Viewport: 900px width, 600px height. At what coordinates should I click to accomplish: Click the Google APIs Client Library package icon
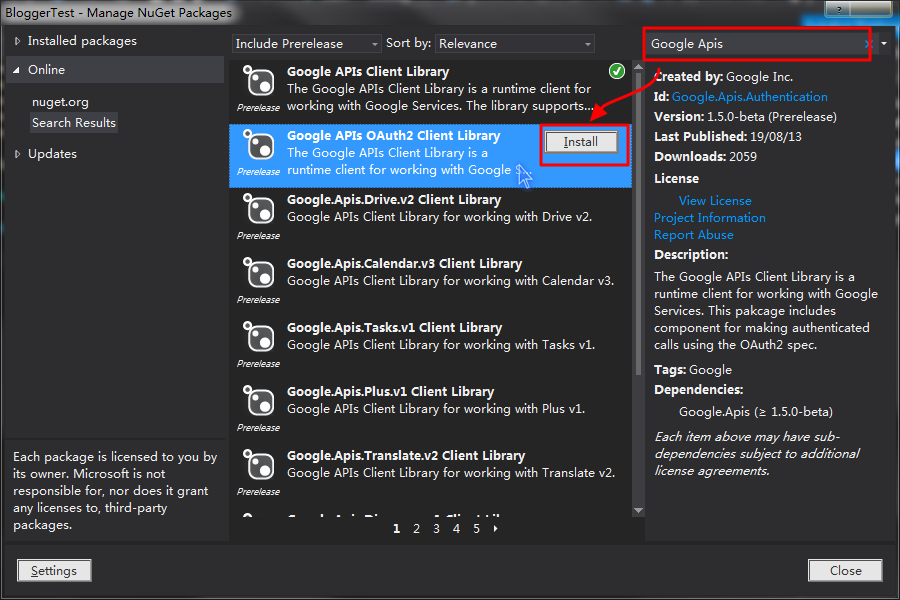coord(258,81)
